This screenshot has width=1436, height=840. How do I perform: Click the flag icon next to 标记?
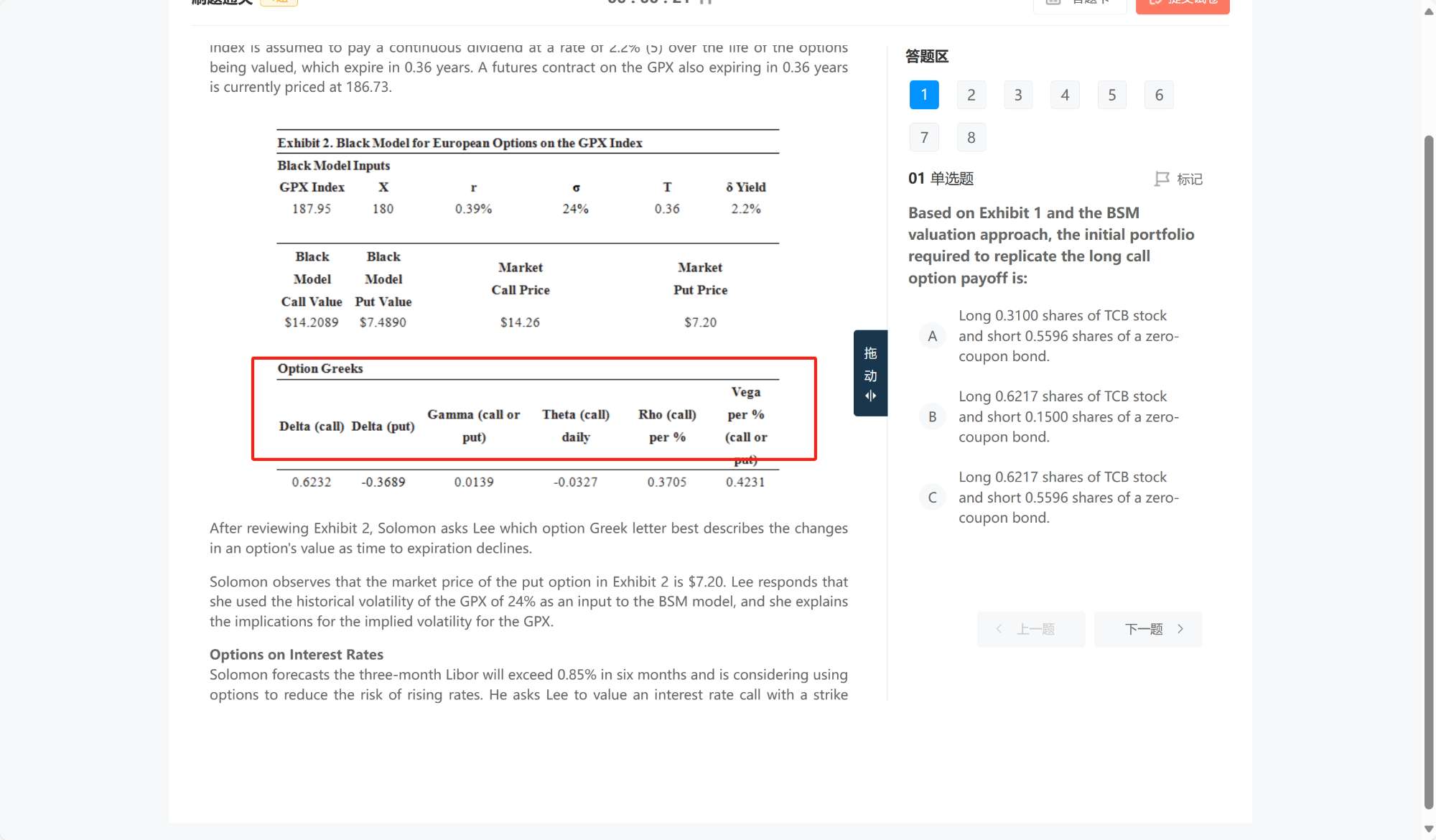point(1161,179)
